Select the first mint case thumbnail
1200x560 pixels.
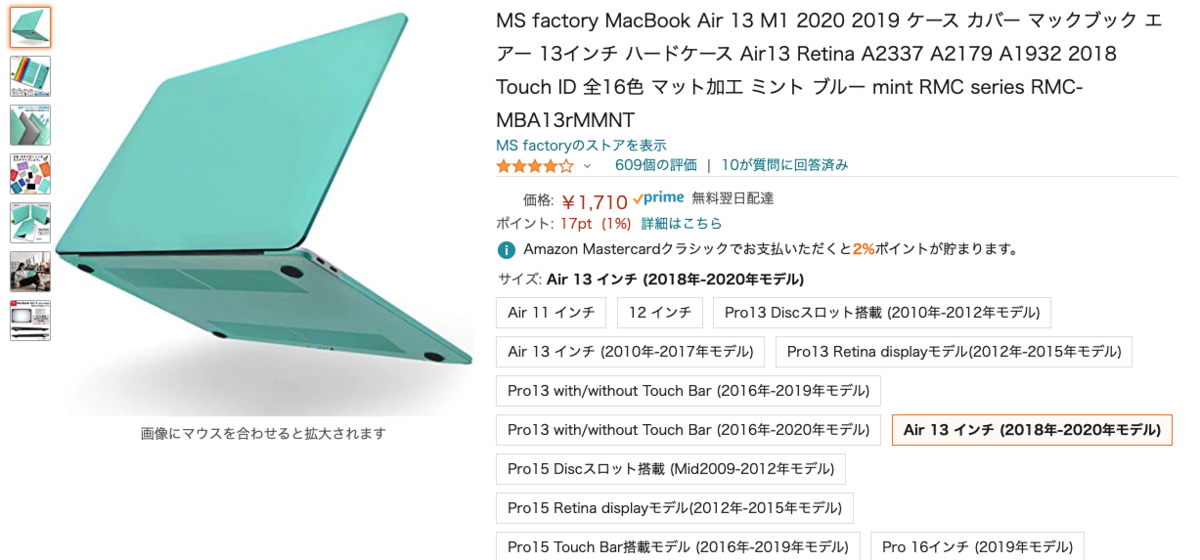click(30, 28)
